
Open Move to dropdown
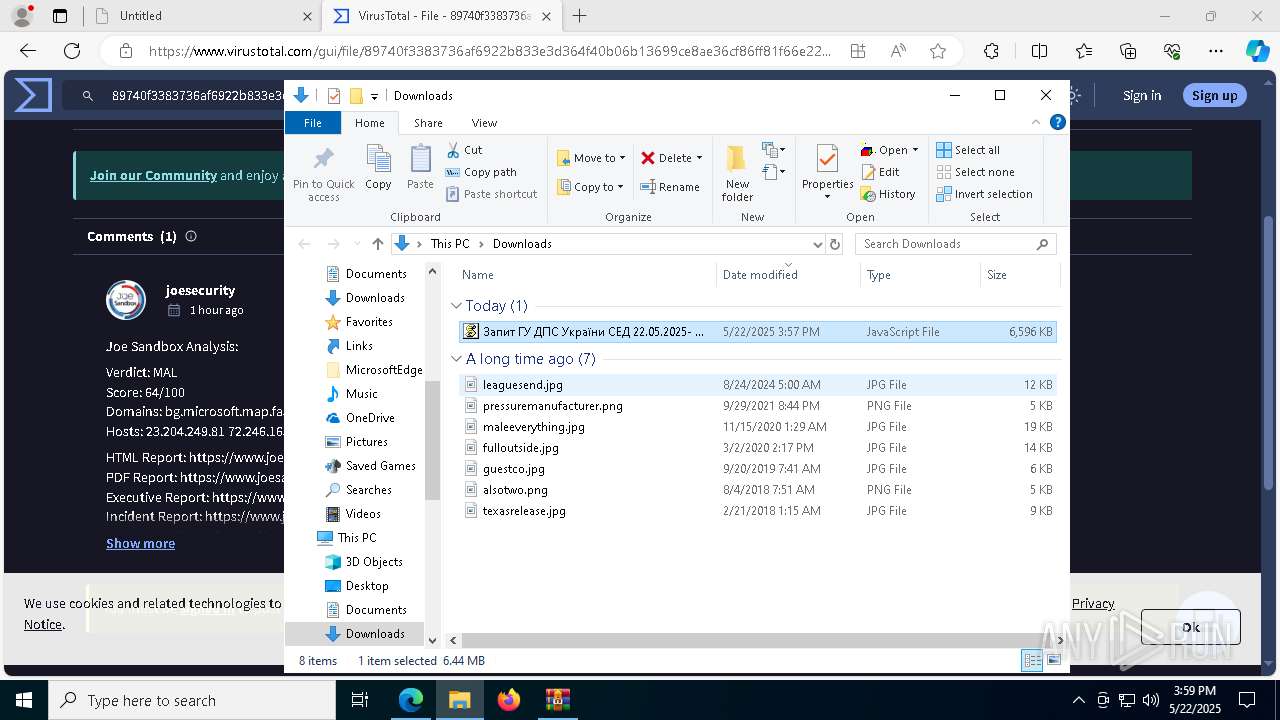(x=591, y=158)
